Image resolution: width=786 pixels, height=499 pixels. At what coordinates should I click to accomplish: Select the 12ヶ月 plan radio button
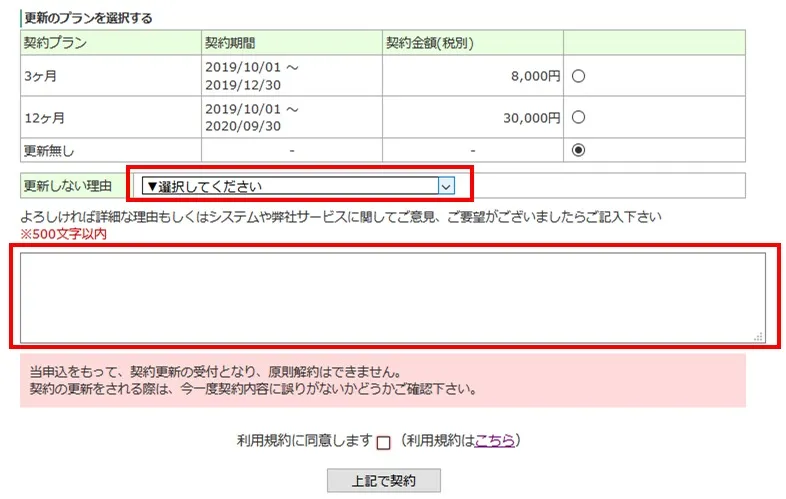click(578, 117)
